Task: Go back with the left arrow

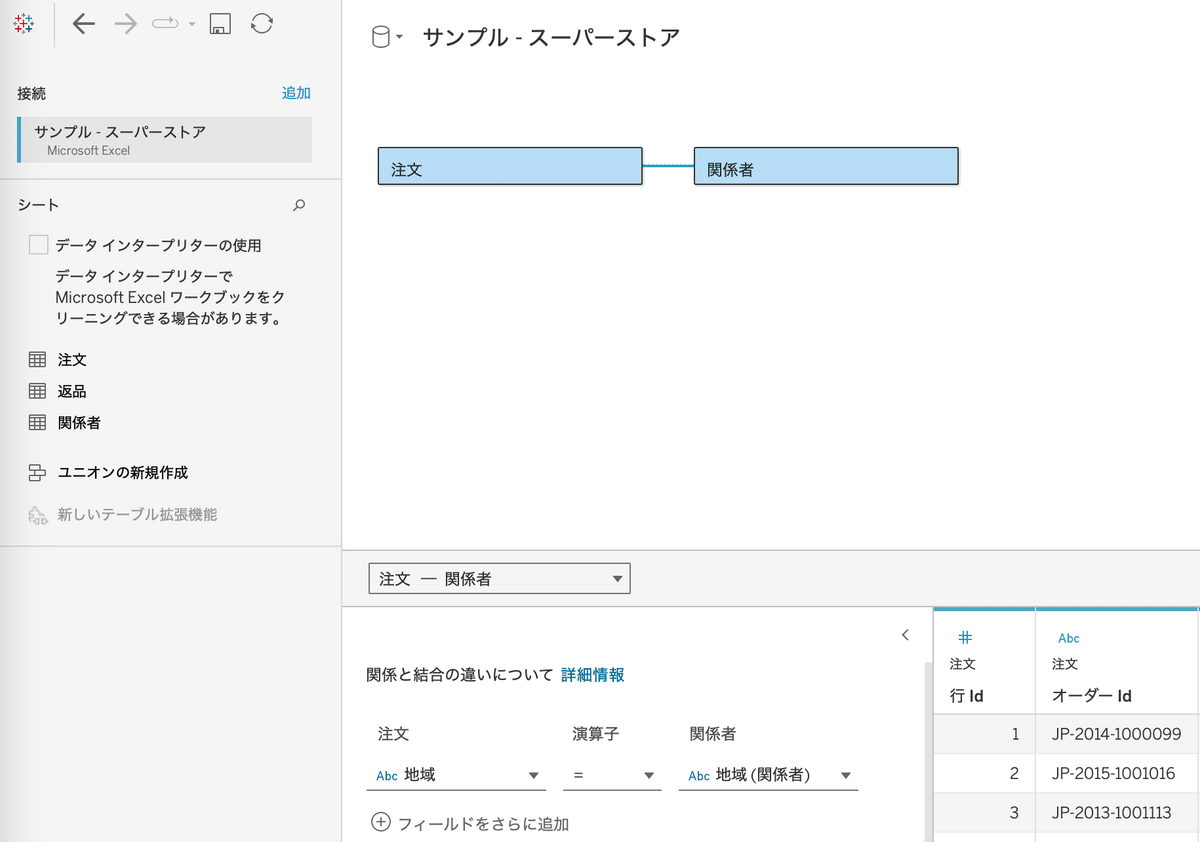Action: tap(84, 24)
